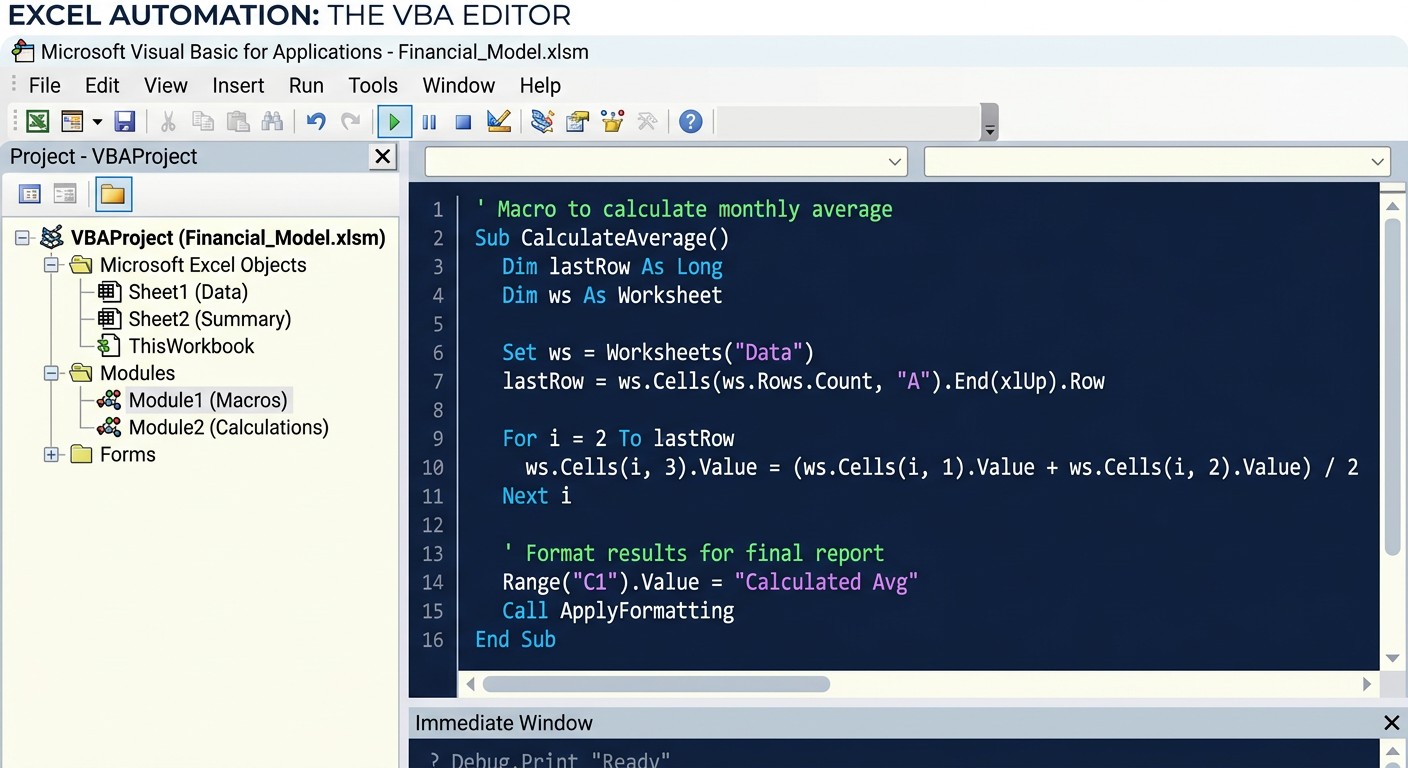Undo the last action

[316, 122]
